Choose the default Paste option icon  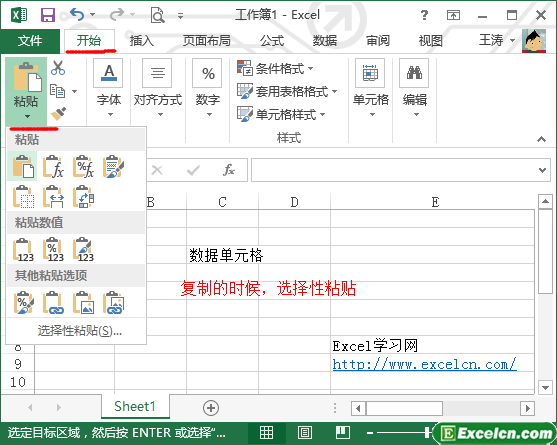pyautogui.click(x=23, y=166)
